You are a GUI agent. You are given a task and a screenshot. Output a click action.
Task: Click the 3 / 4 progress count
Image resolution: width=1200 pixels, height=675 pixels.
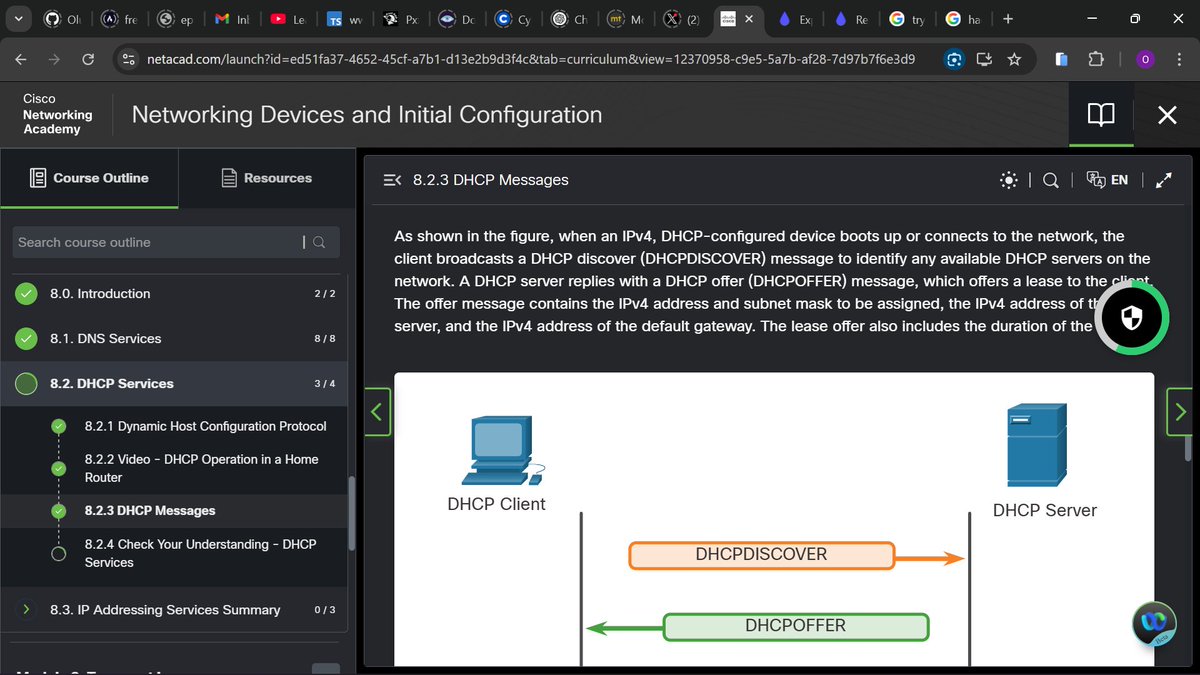point(324,383)
